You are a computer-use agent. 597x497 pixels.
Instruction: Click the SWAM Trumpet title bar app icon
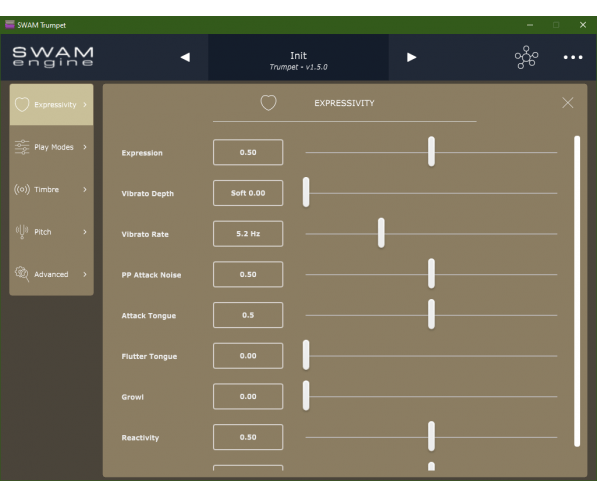coord(10,25)
